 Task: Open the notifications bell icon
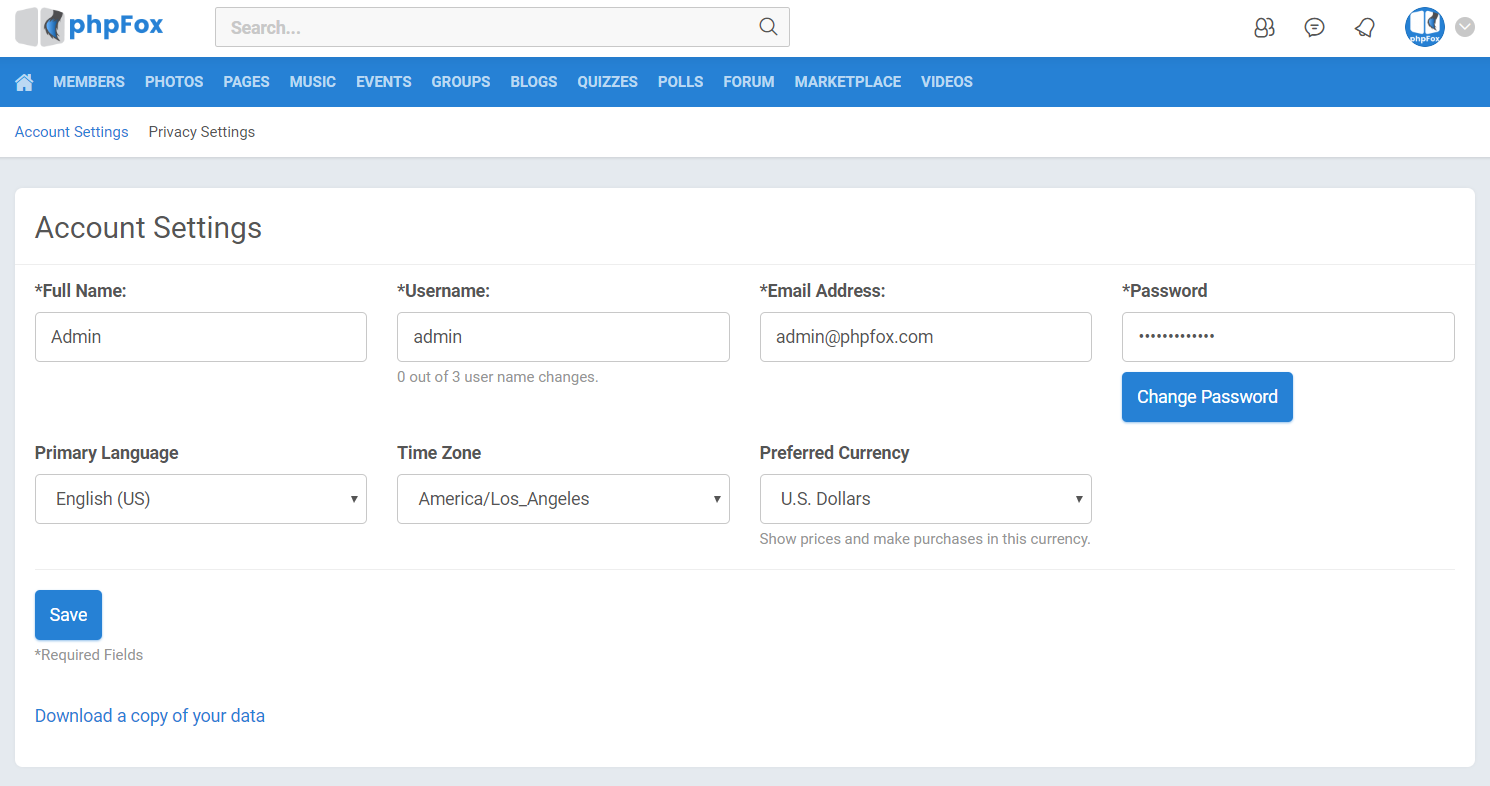pyautogui.click(x=1364, y=28)
